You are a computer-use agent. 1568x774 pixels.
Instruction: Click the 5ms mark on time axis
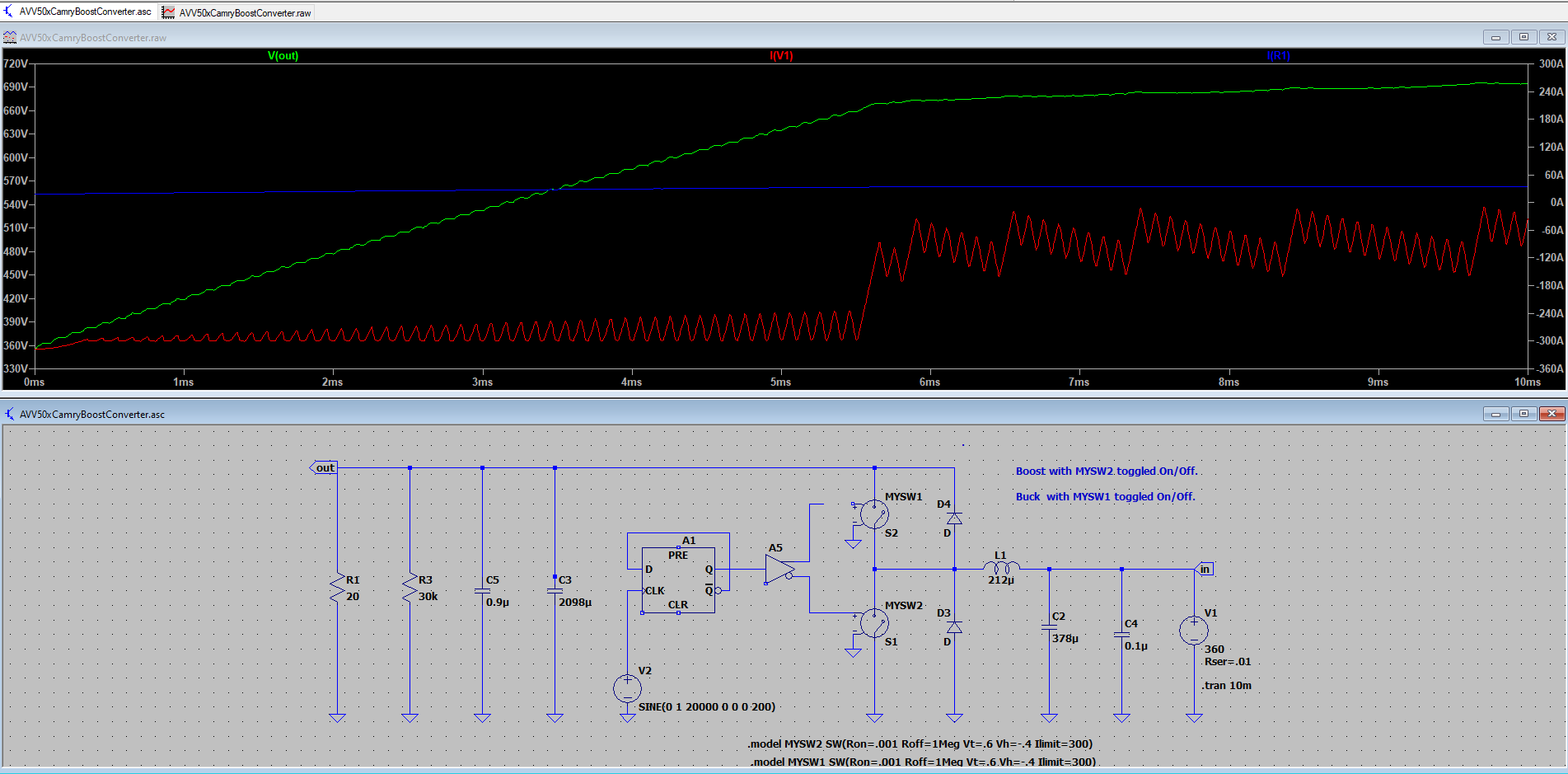point(780,382)
